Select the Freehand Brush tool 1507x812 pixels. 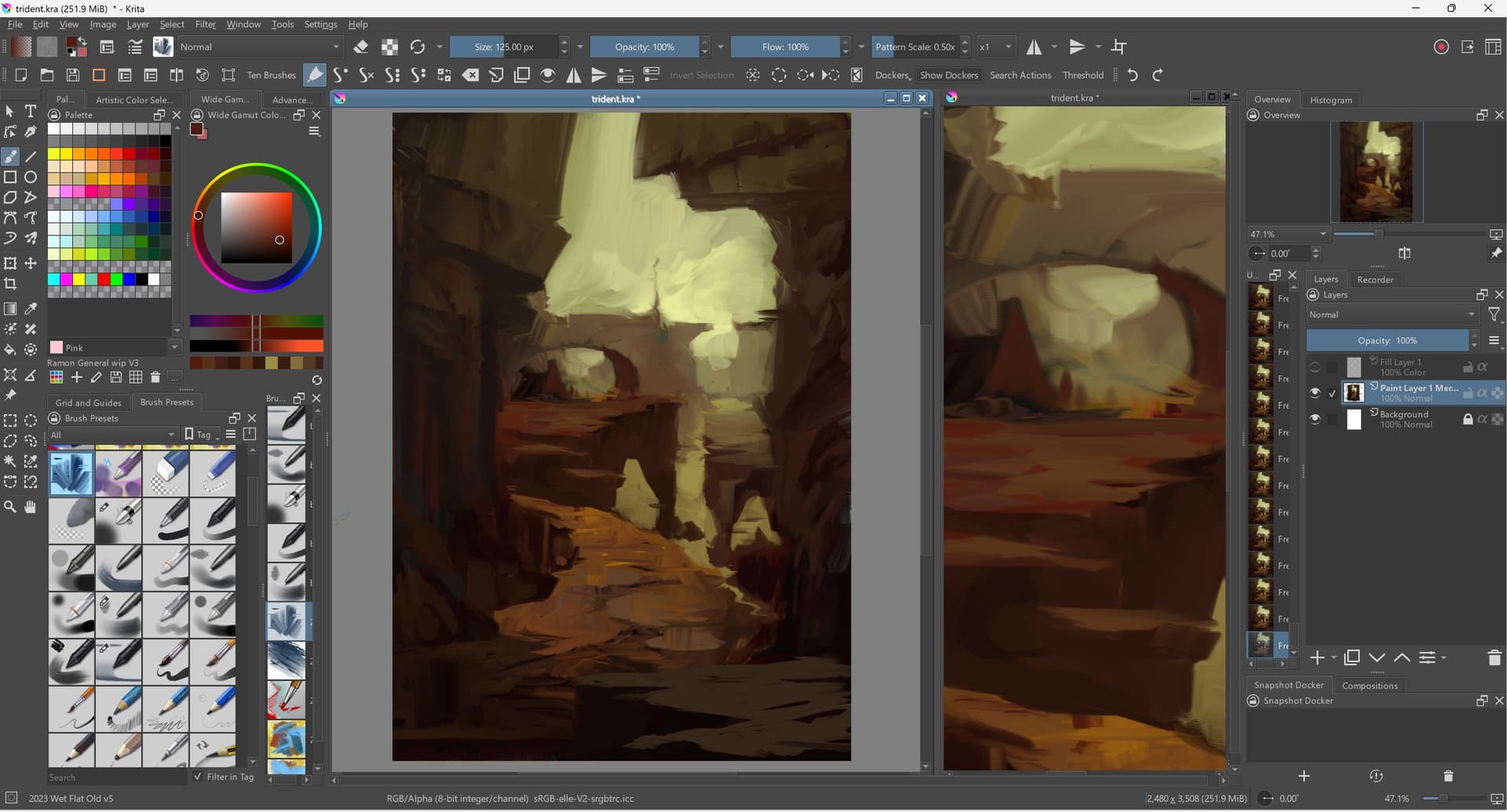[x=10, y=157]
